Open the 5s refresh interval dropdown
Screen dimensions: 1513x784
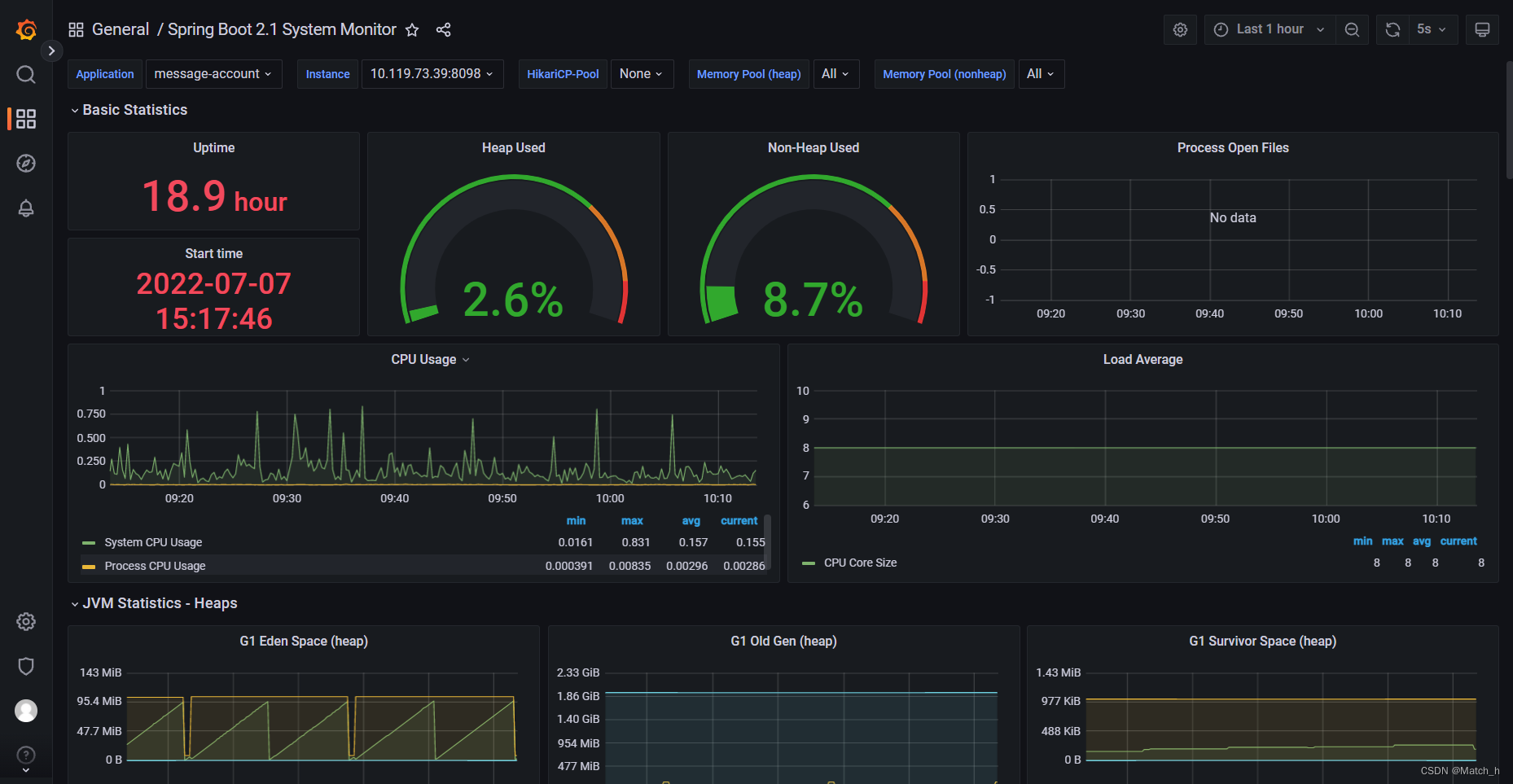coord(1432,29)
